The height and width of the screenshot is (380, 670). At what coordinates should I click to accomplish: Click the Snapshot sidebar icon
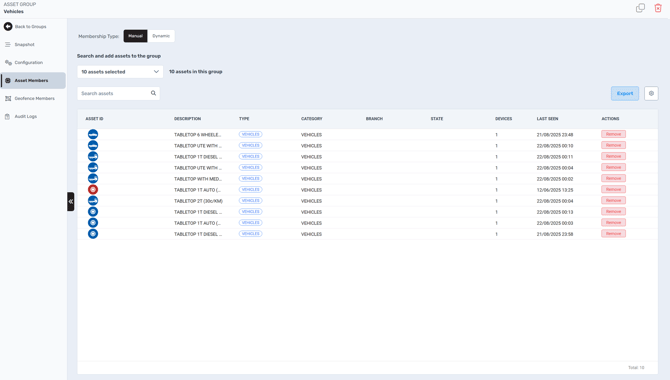(8, 44)
